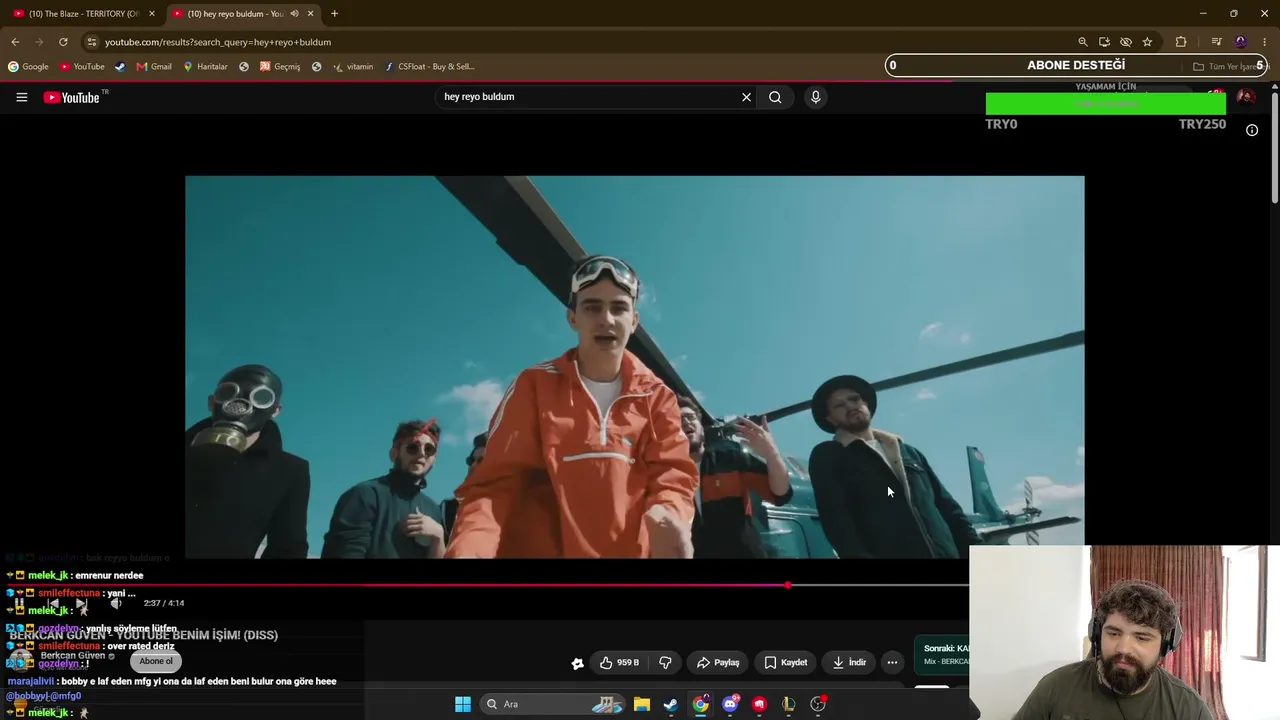The image size is (1280, 720).
Task: Show video info card icon
Action: point(1252,130)
